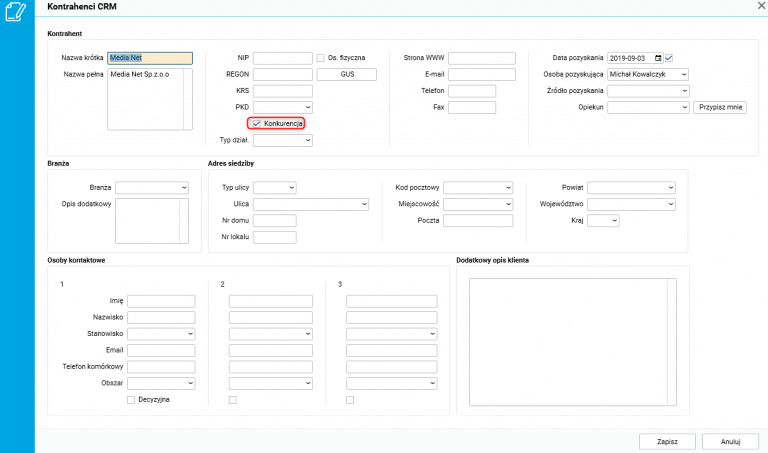The width and height of the screenshot is (768, 453).
Task: Click the notepad edit icon in sidebar
Action: (x=16, y=11)
